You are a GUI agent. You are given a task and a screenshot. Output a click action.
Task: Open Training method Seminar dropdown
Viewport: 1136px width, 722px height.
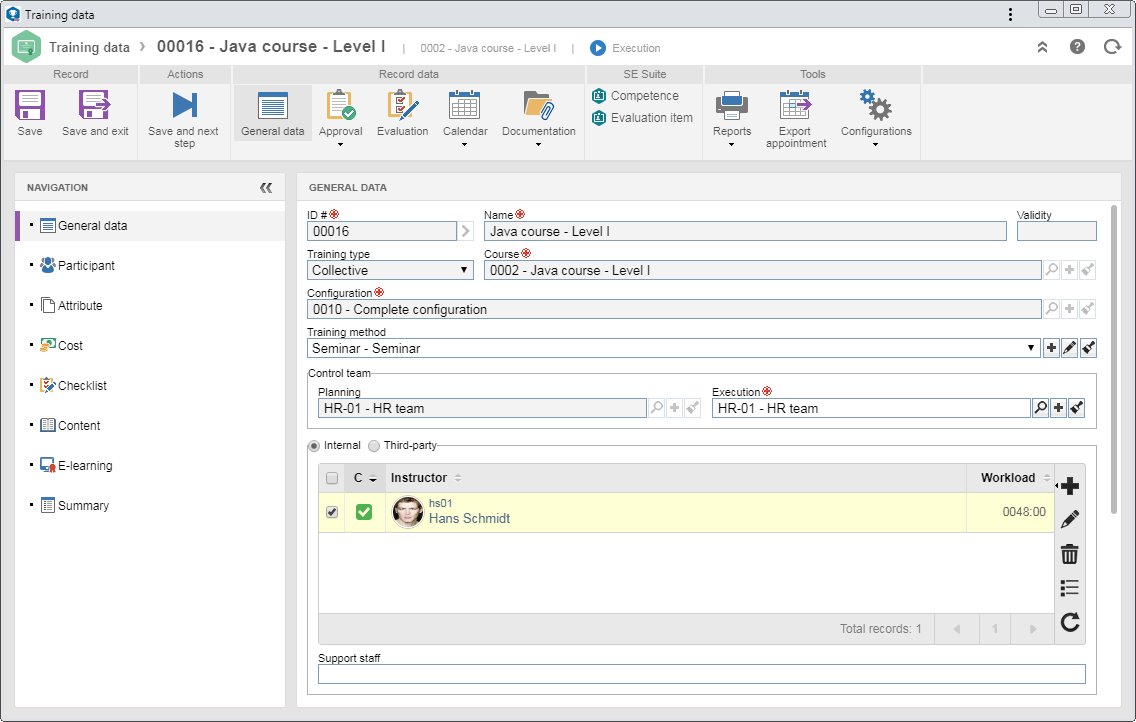674,348
